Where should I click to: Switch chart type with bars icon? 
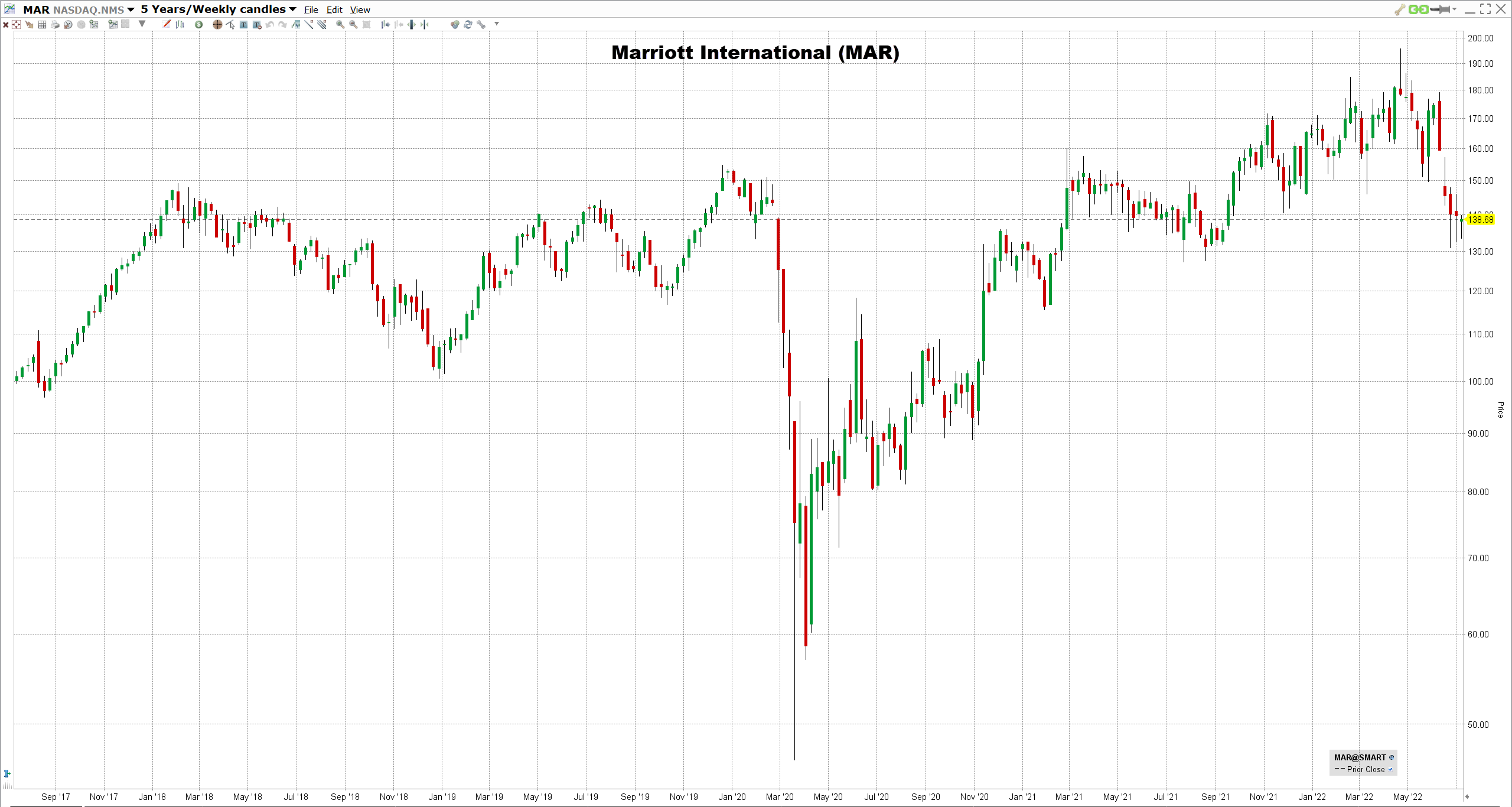point(180,24)
